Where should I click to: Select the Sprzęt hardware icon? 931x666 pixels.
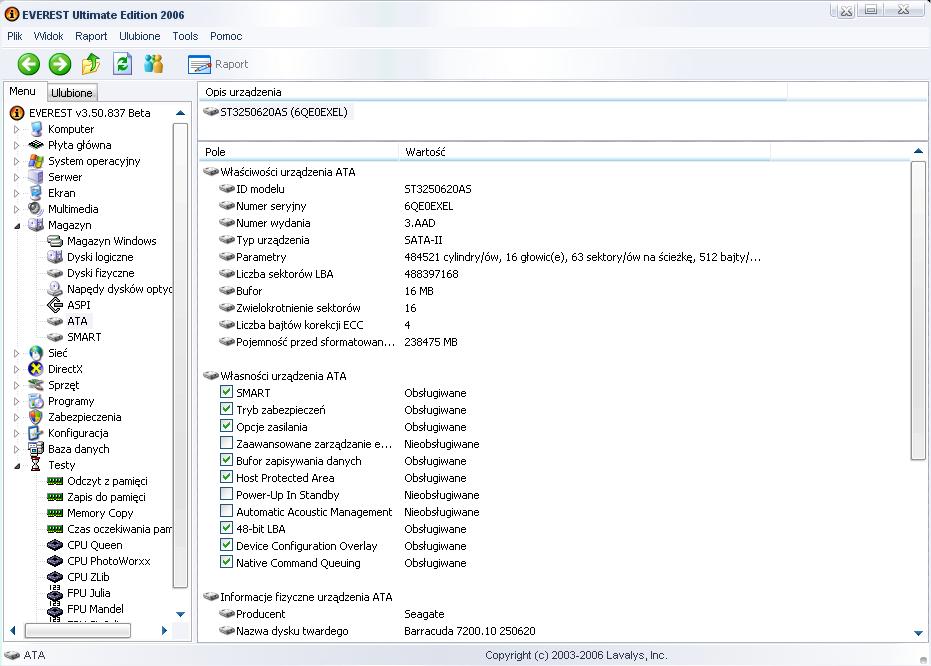pyautogui.click(x=36, y=385)
